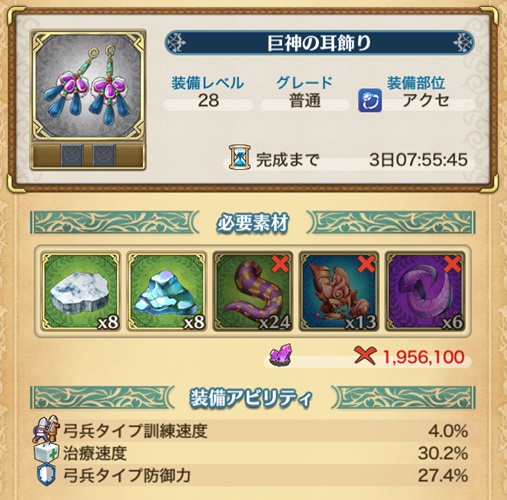
Task: Tap the first-aid kit 治療速度 icon
Action: tap(47, 453)
